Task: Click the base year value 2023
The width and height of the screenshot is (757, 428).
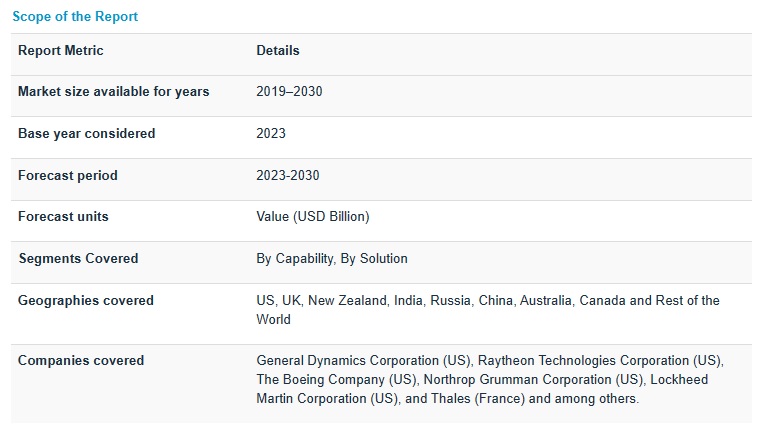Action: (271, 134)
